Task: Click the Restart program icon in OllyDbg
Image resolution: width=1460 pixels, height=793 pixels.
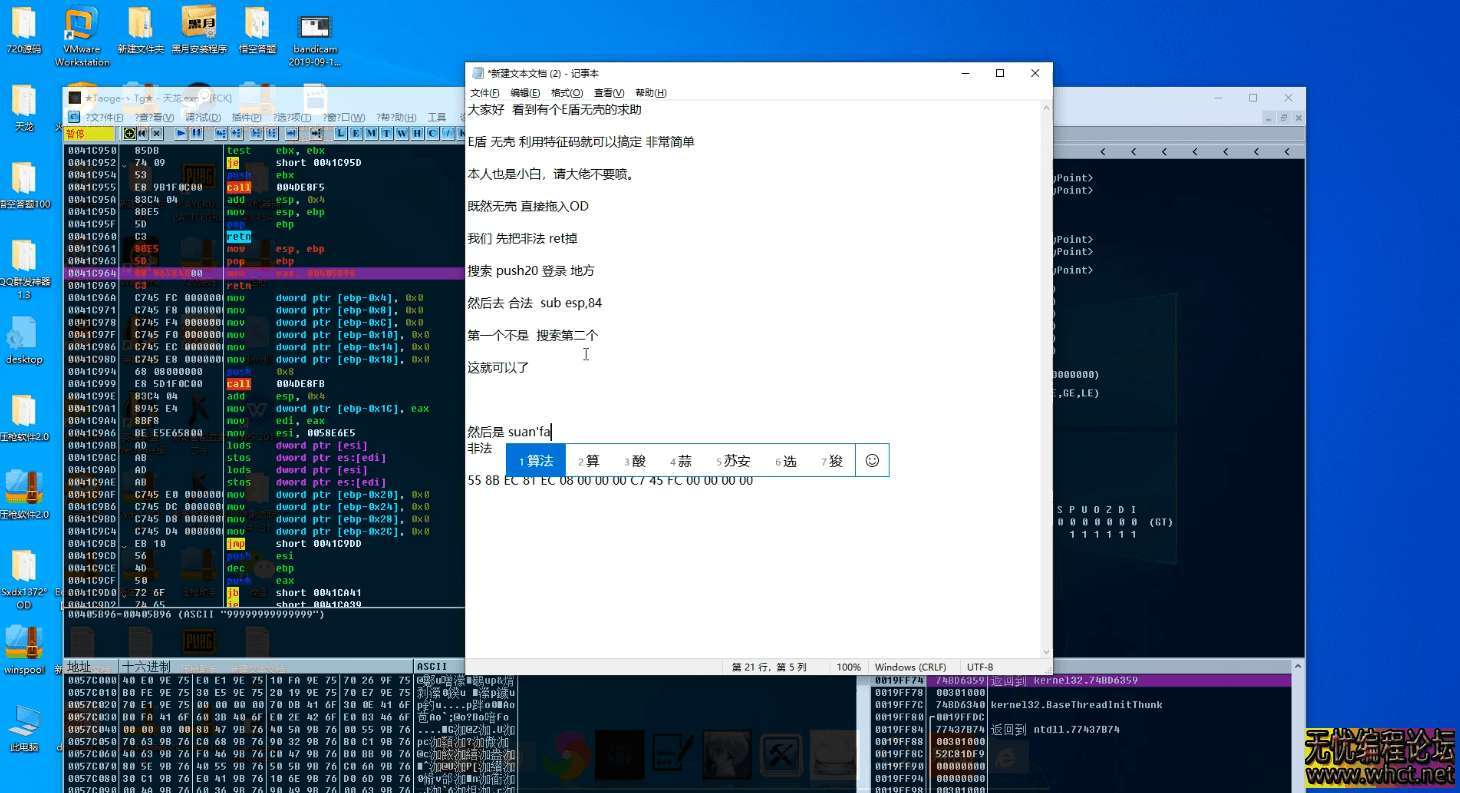Action: 141,132
